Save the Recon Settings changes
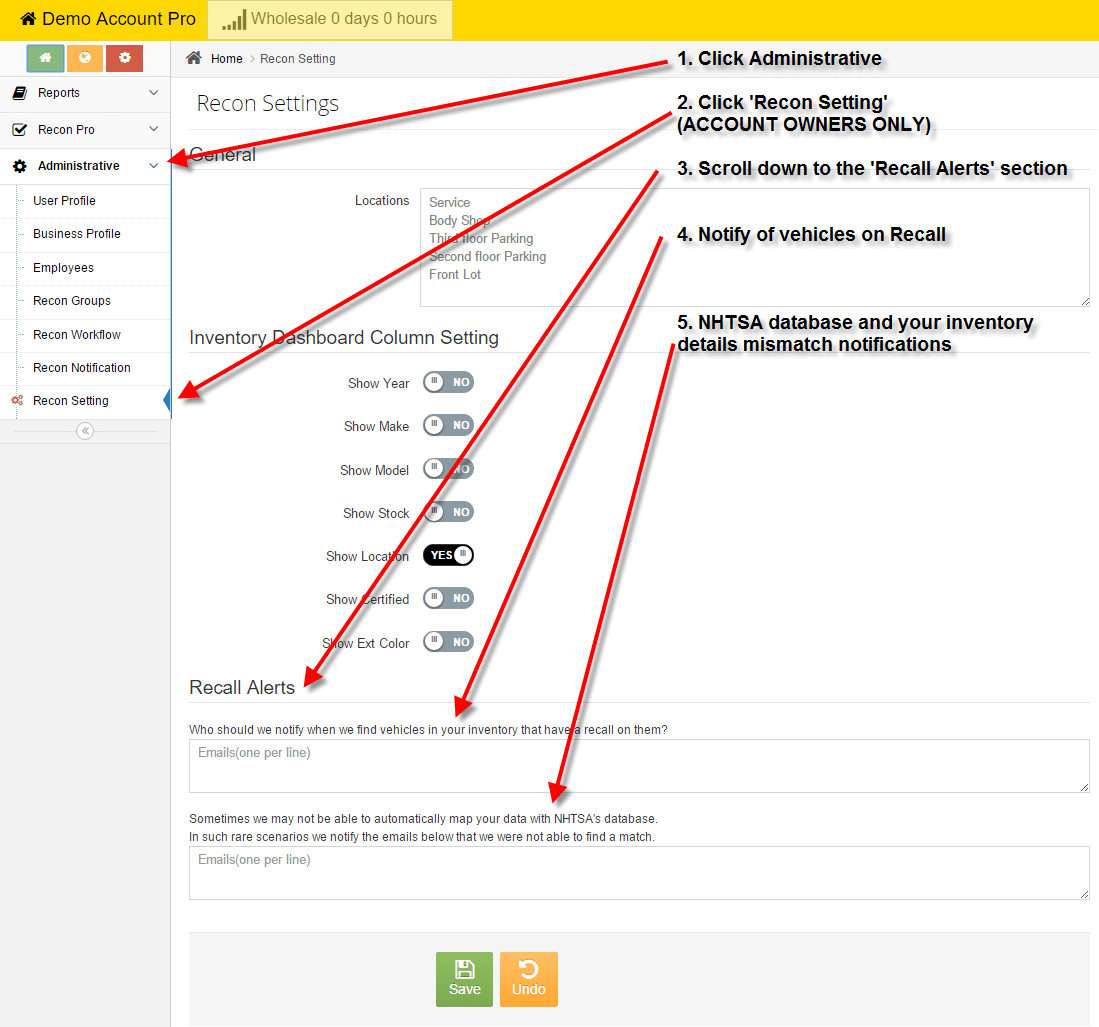 tap(464, 979)
